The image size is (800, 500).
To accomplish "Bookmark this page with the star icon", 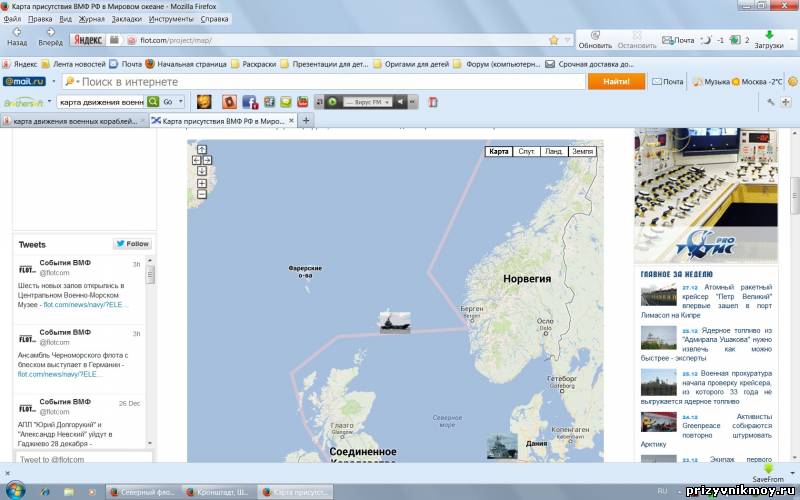I will [553, 40].
